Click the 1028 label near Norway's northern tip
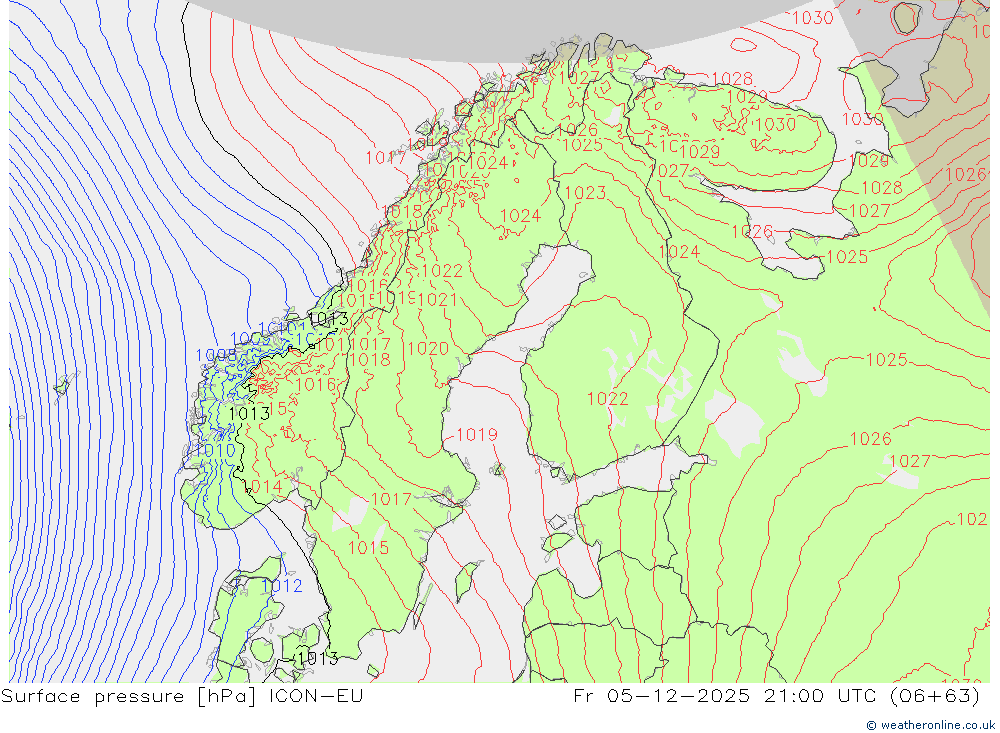 (732, 79)
